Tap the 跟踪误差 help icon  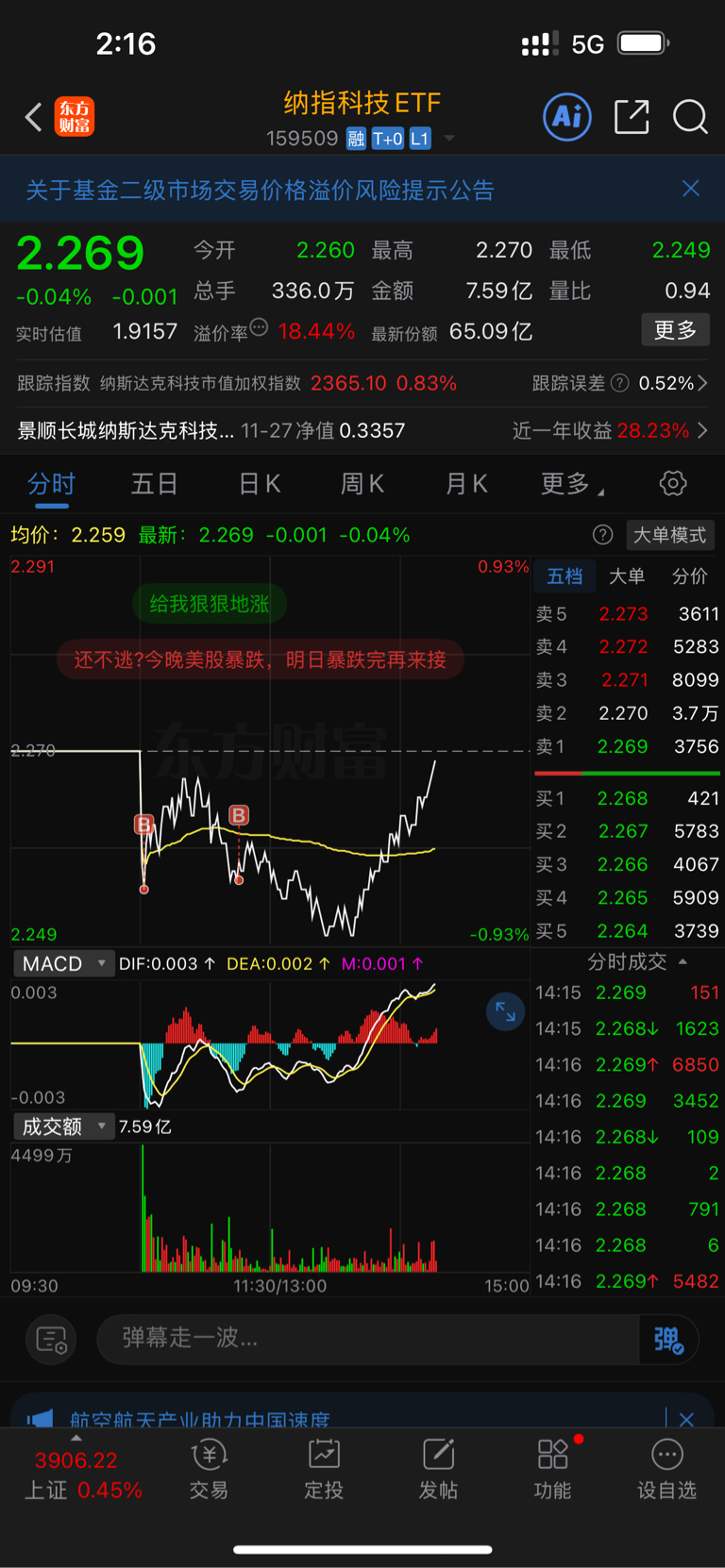(x=620, y=383)
